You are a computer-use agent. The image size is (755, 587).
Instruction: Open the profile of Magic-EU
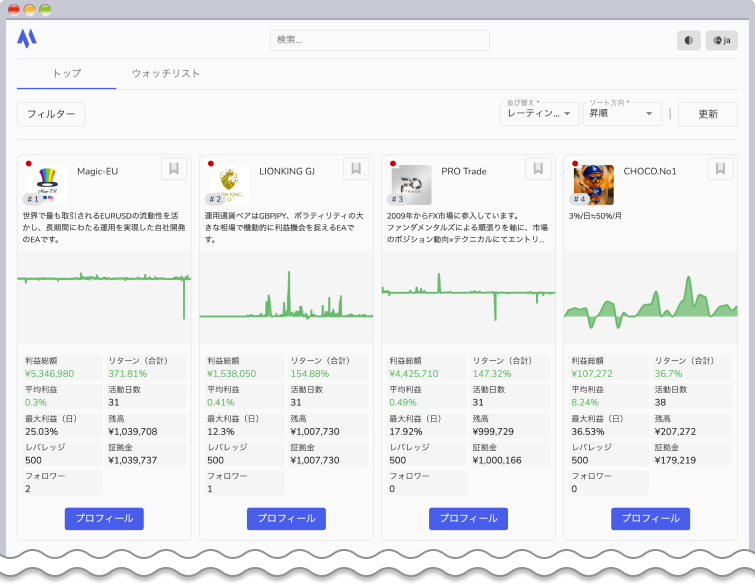pyautogui.click(x=104, y=518)
